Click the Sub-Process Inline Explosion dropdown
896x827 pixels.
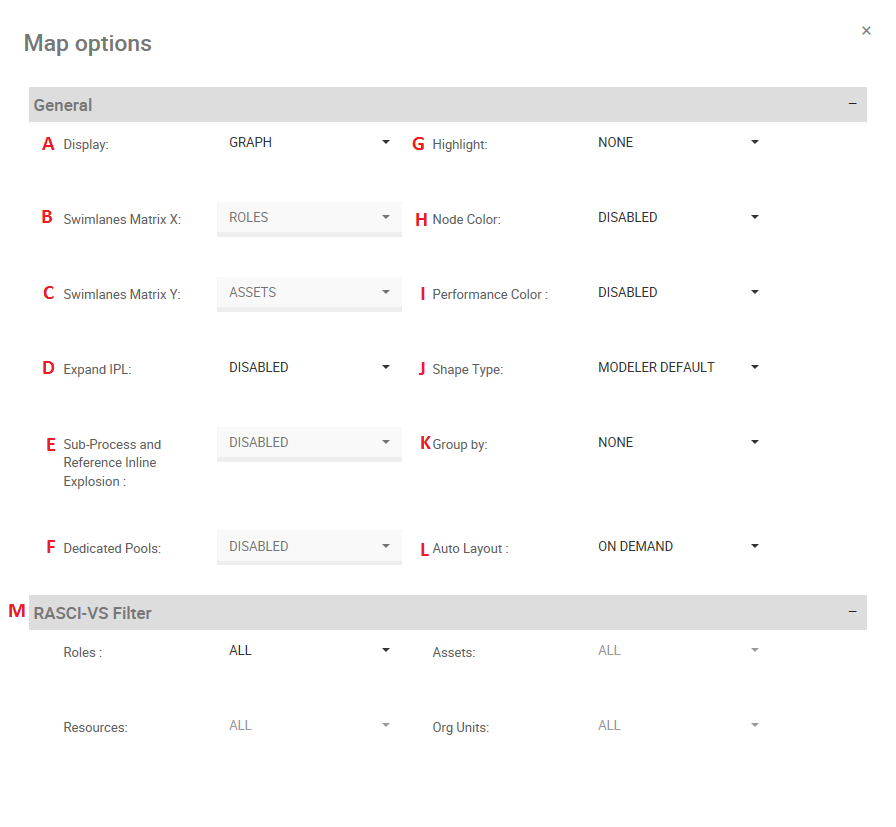pos(308,443)
